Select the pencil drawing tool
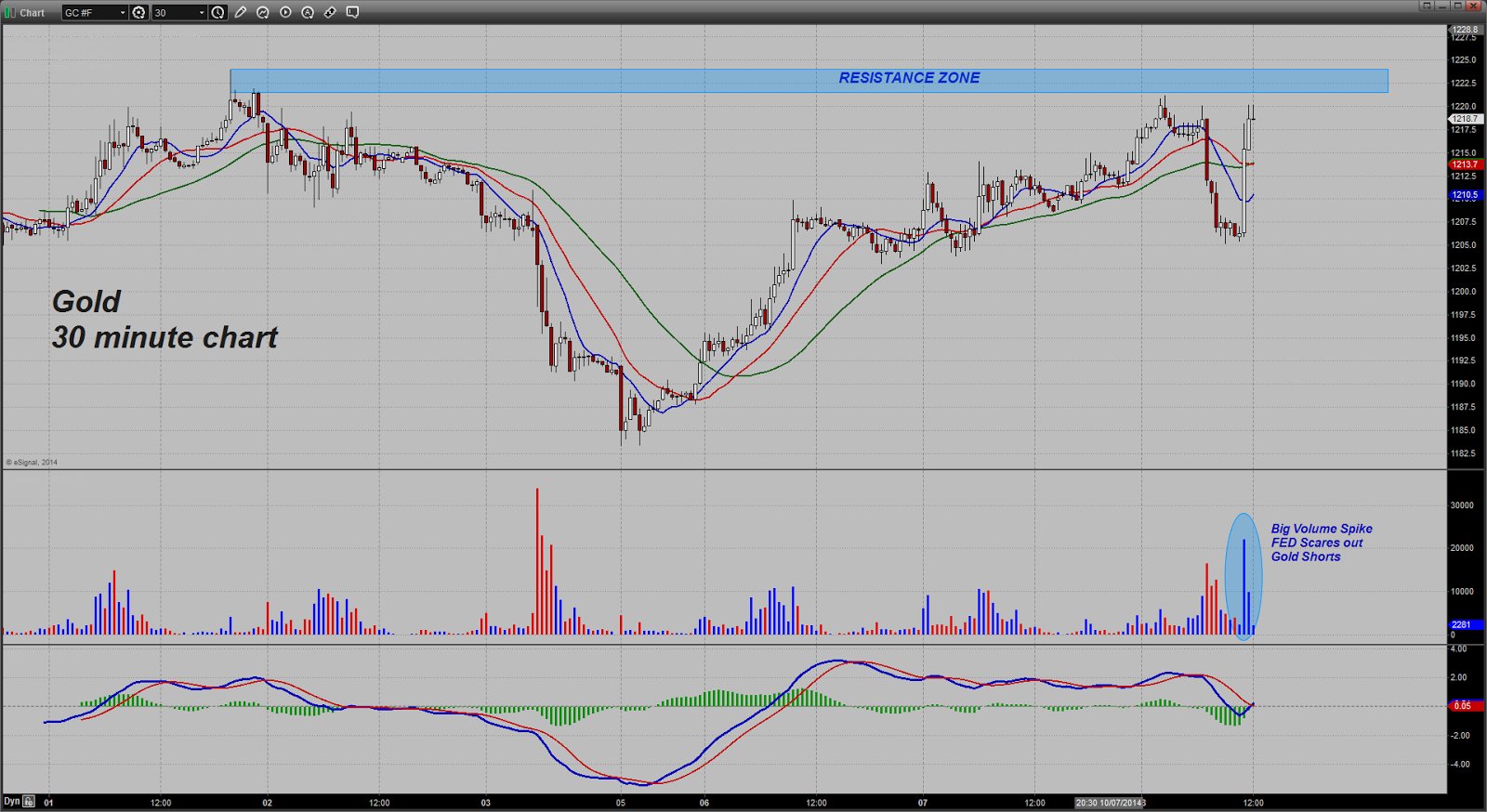Image resolution: width=1487 pixels, height=812 pixels. coord(241,12)
